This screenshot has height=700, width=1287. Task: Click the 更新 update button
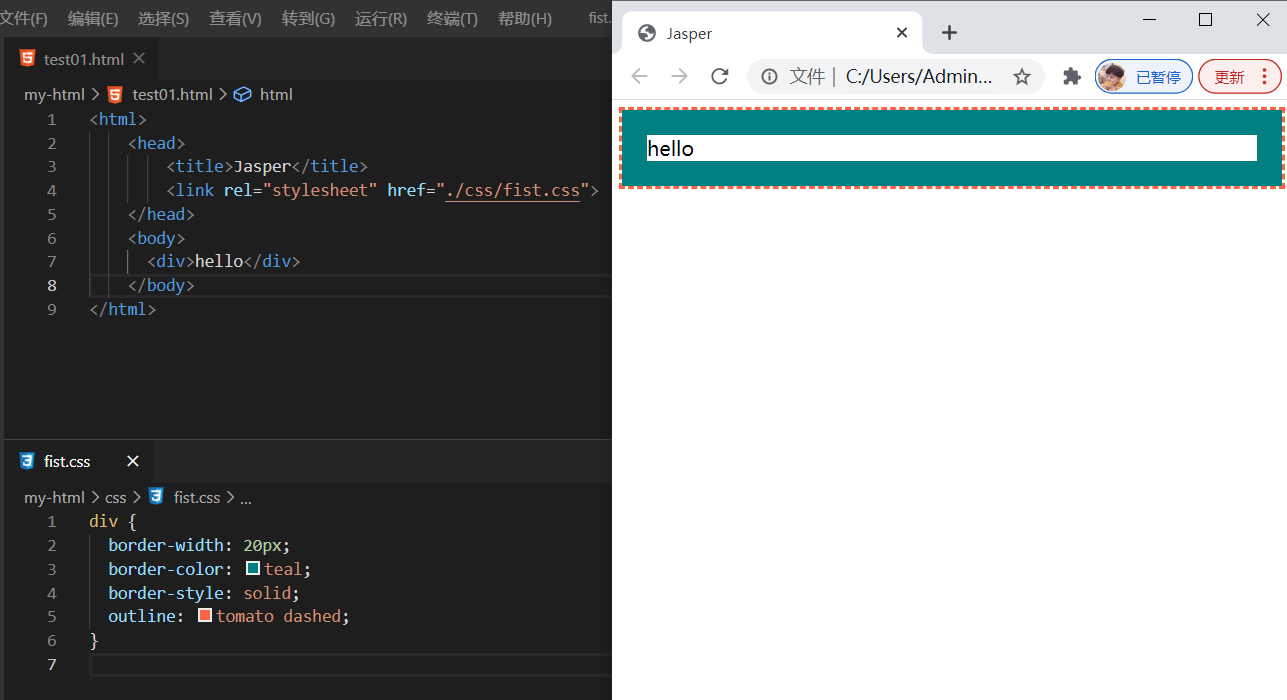(x=1230, y=77)
